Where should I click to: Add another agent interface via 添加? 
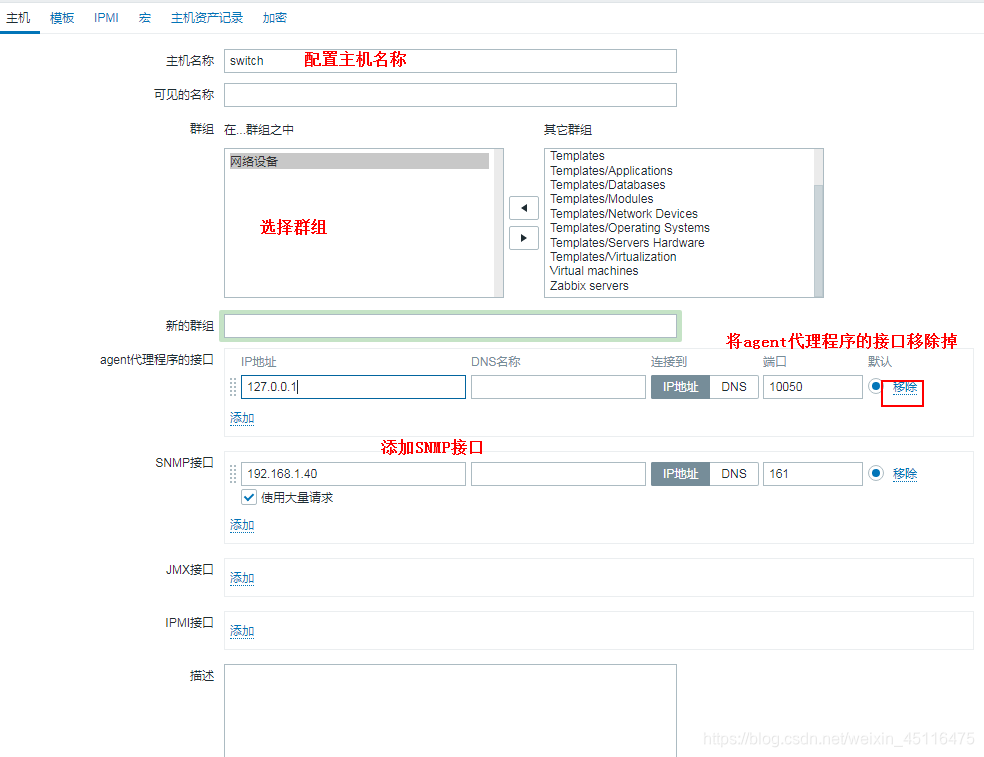point(242,418)
